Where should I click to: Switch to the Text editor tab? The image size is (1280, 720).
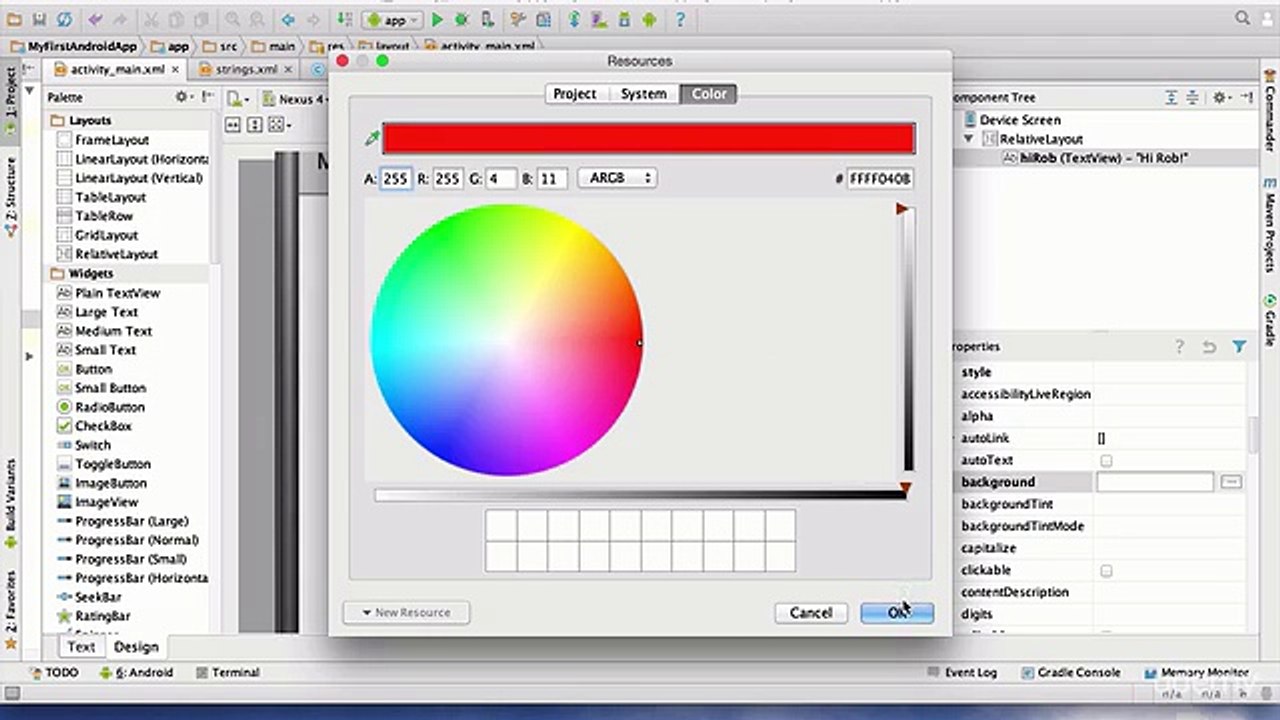coord(81,647)
